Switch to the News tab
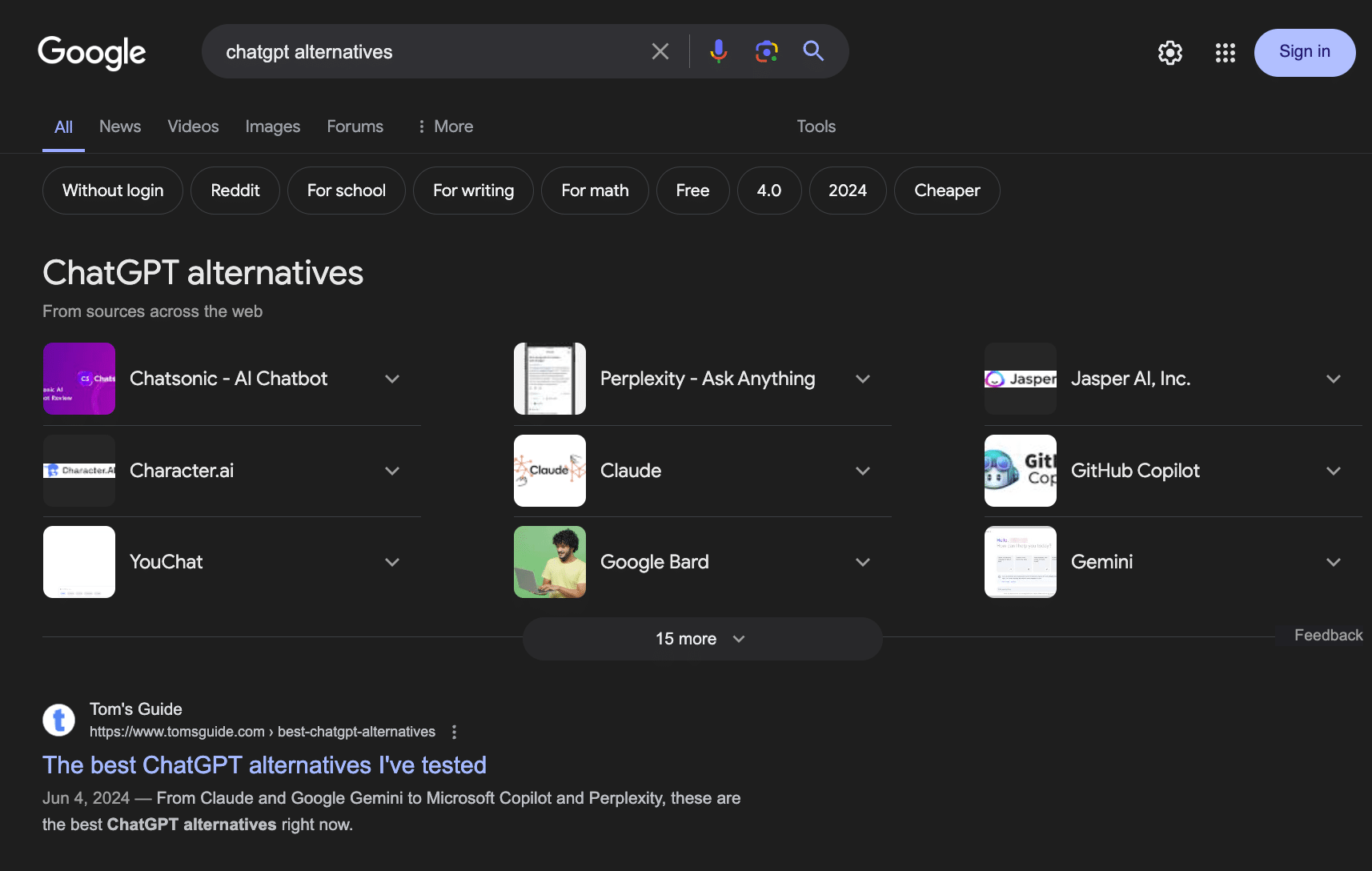 120,126
